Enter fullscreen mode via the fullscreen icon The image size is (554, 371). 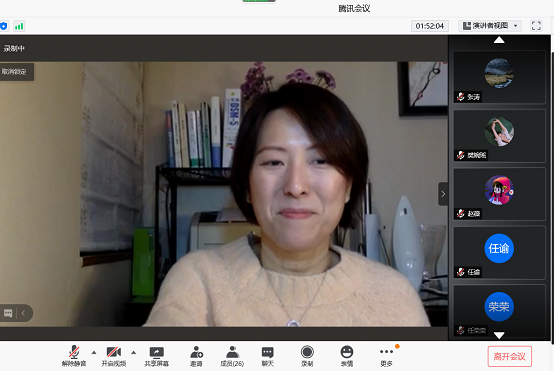(536, 26)
